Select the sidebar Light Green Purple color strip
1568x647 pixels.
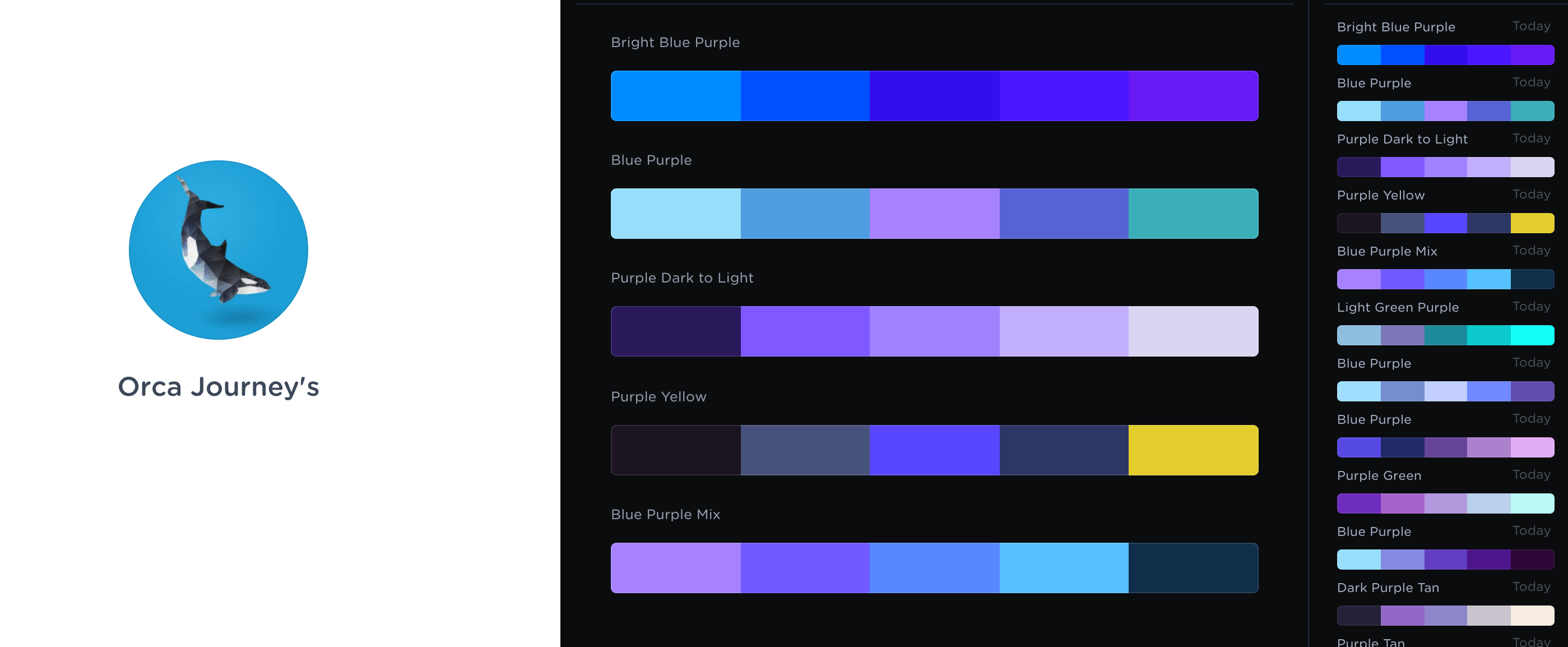click(x=1445, y=335)
